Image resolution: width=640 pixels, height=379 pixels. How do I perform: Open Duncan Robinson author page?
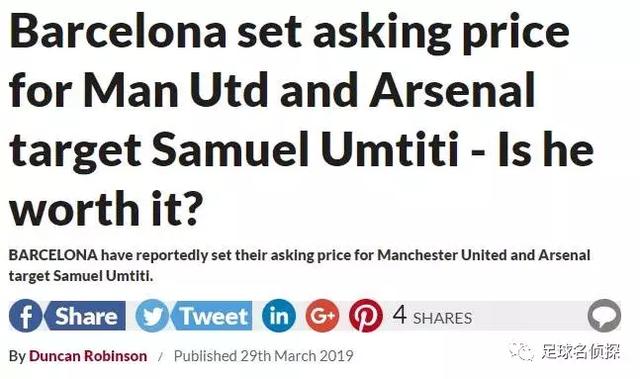tap(88, 356)
